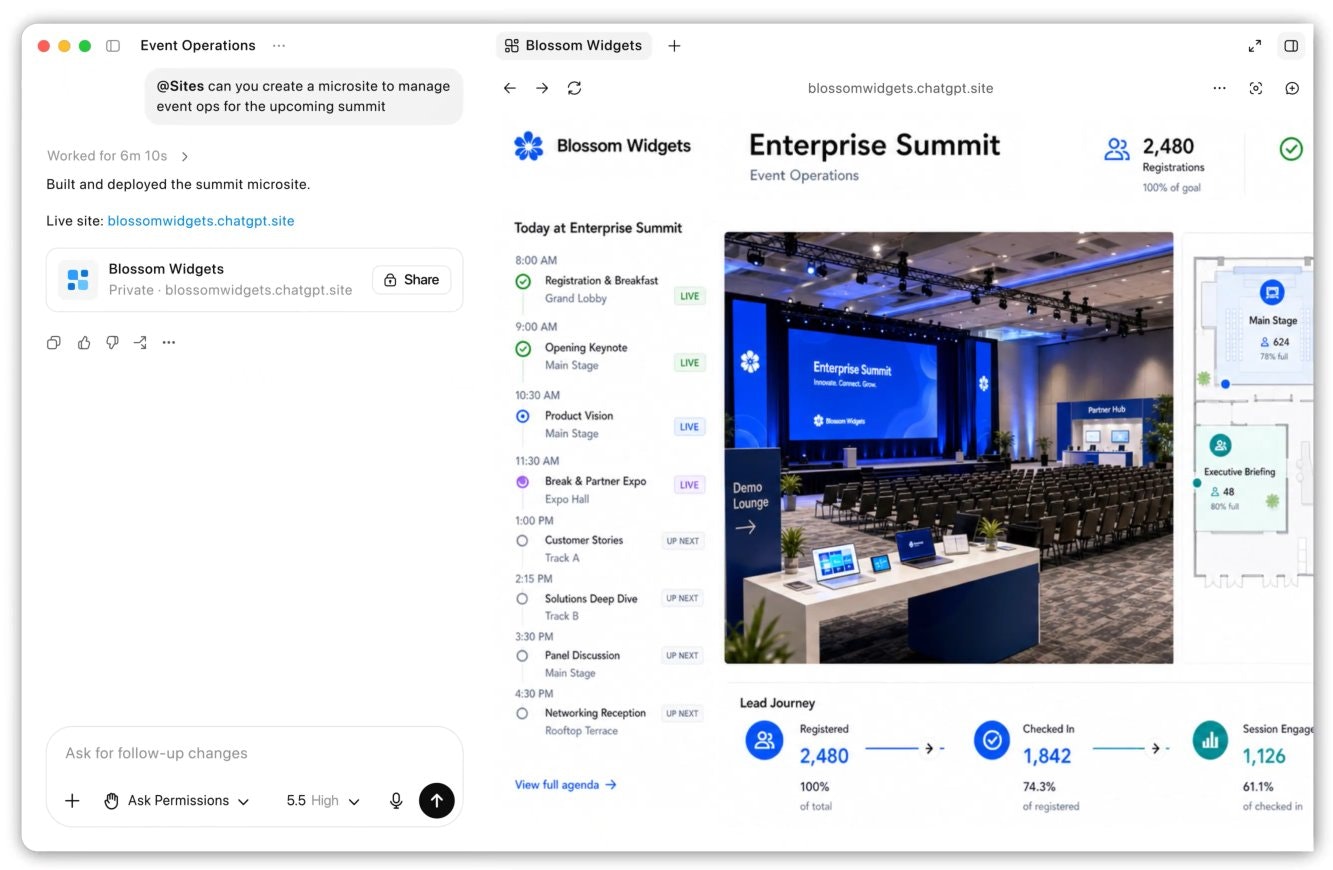Viewport: 1333px width, 870px height.
Task: Open the Blossom Widgets site card
Action: (x=254, y=280)
